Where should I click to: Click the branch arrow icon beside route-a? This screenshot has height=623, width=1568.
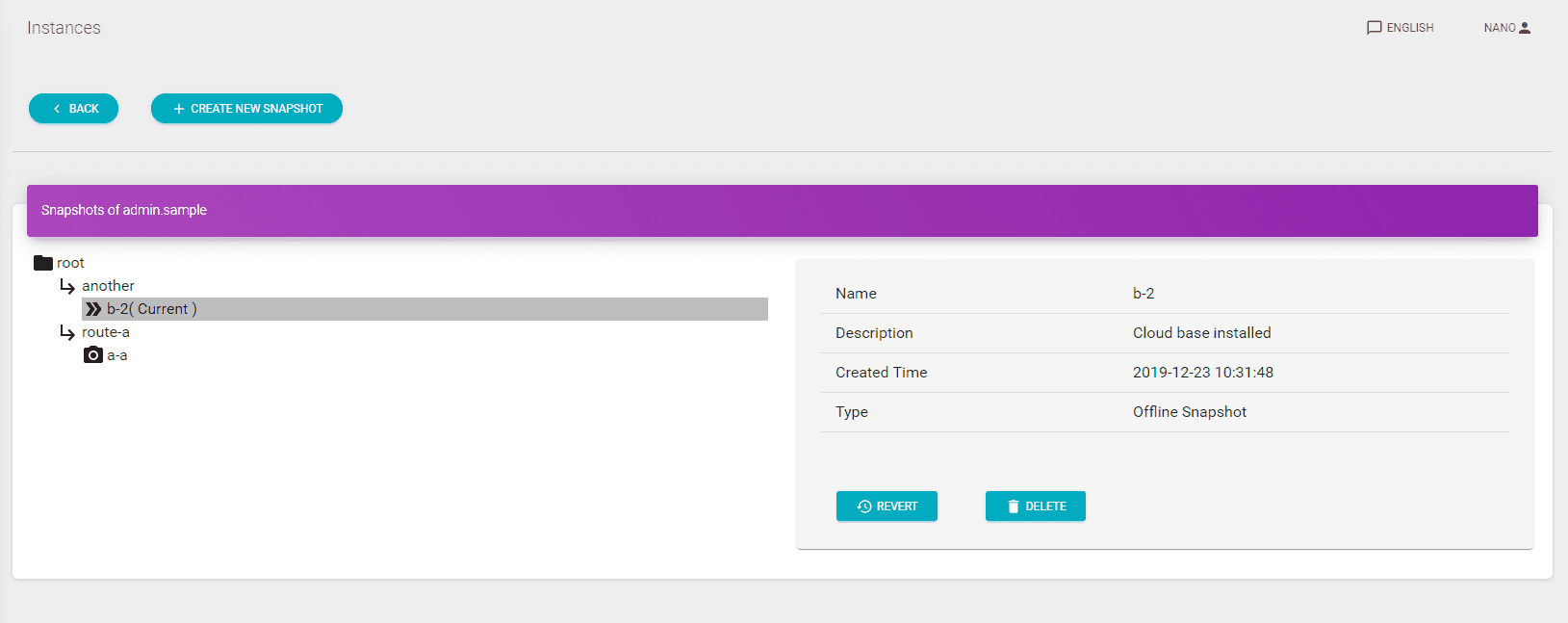click(x=67, y=332)
